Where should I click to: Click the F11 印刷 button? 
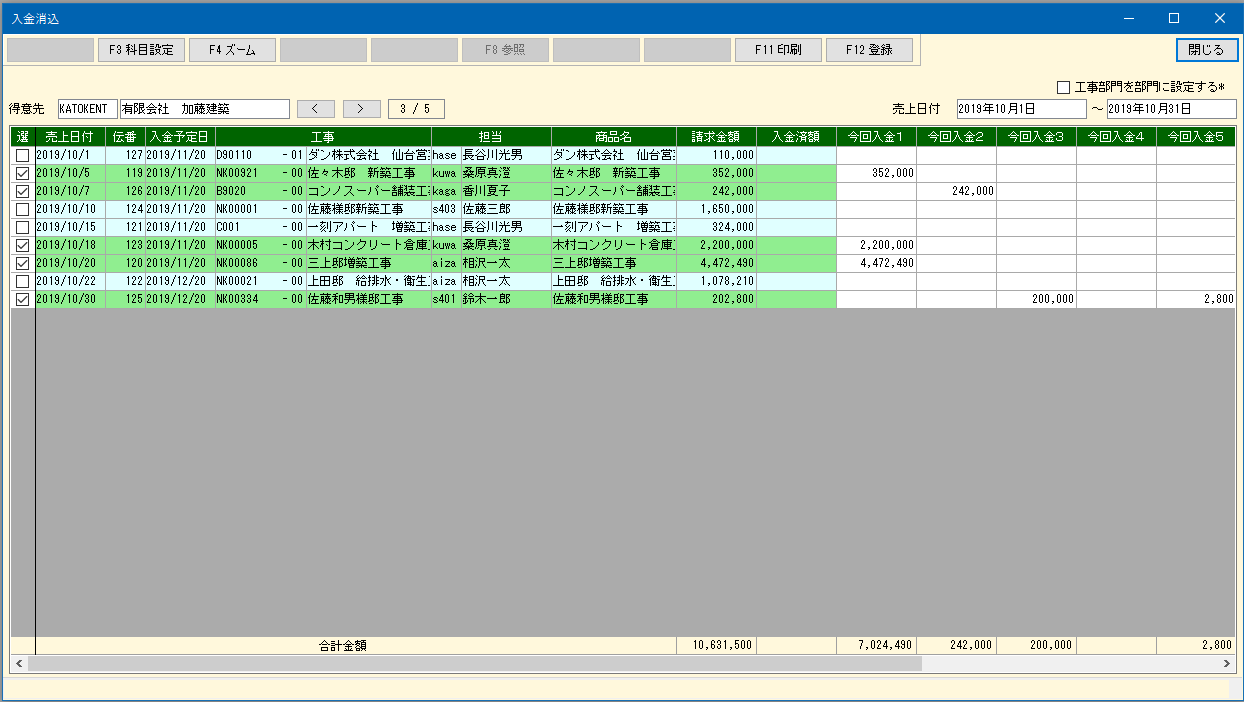(778, 50)
